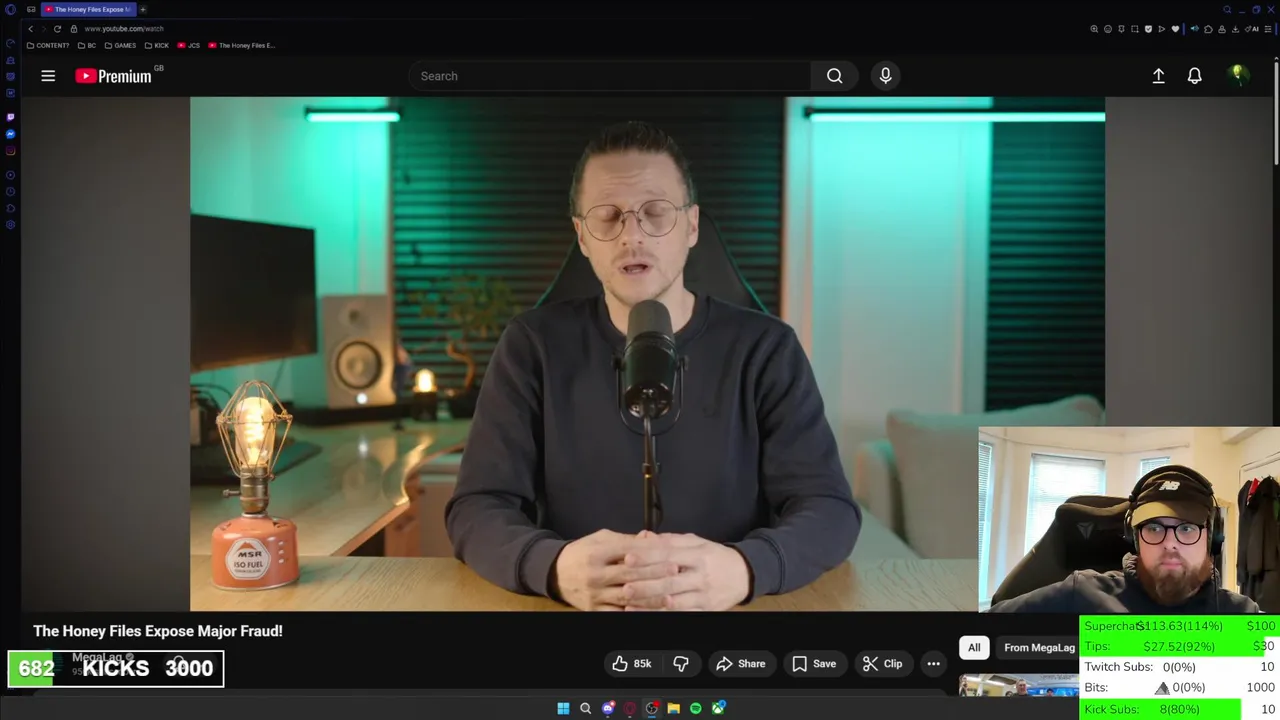Viewport: 1280px width, 720px height.
Task: Submit search with the magnifier button
Action: click(834, 76)
